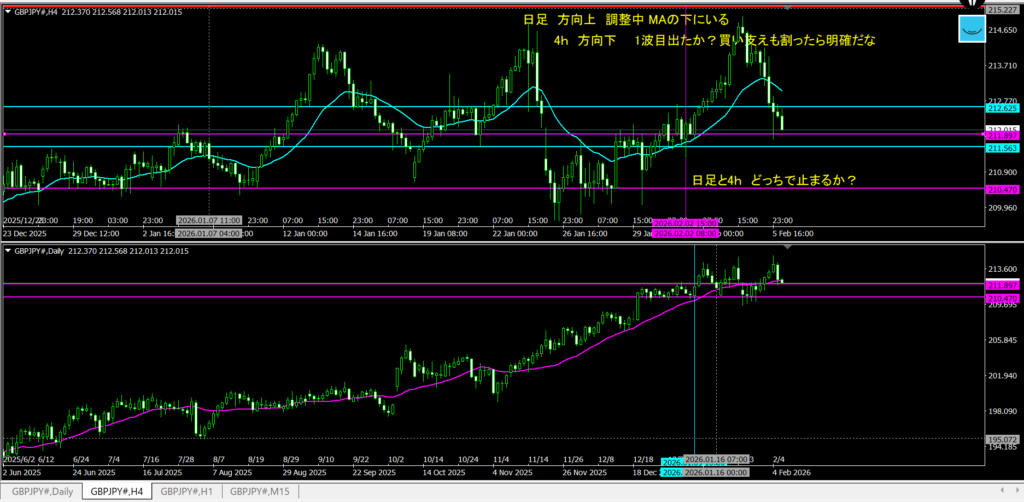The image size is (1024, 502).
Task: Select the cyan 212.625 price label
Action: pyautogui.click(x=1002, y=107)
